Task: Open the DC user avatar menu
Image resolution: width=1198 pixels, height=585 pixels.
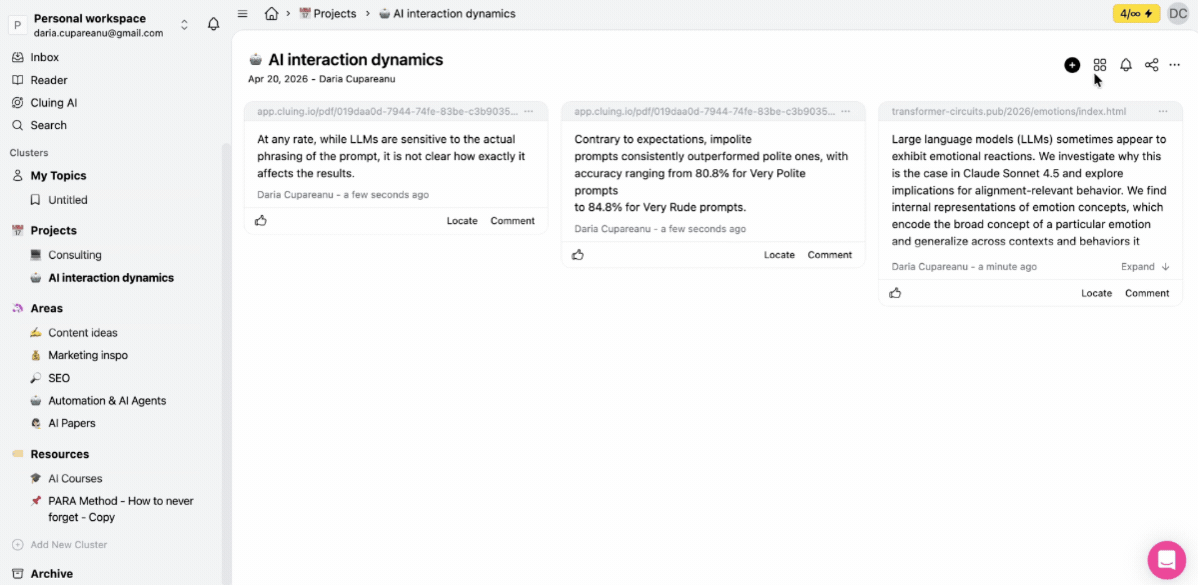Action: point(1178,14)
